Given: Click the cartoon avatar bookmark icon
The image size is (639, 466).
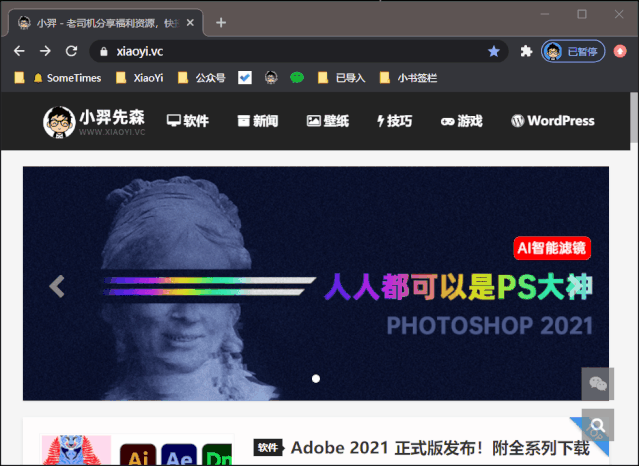Looking at the screenshot, I should (x=271, y=77).
